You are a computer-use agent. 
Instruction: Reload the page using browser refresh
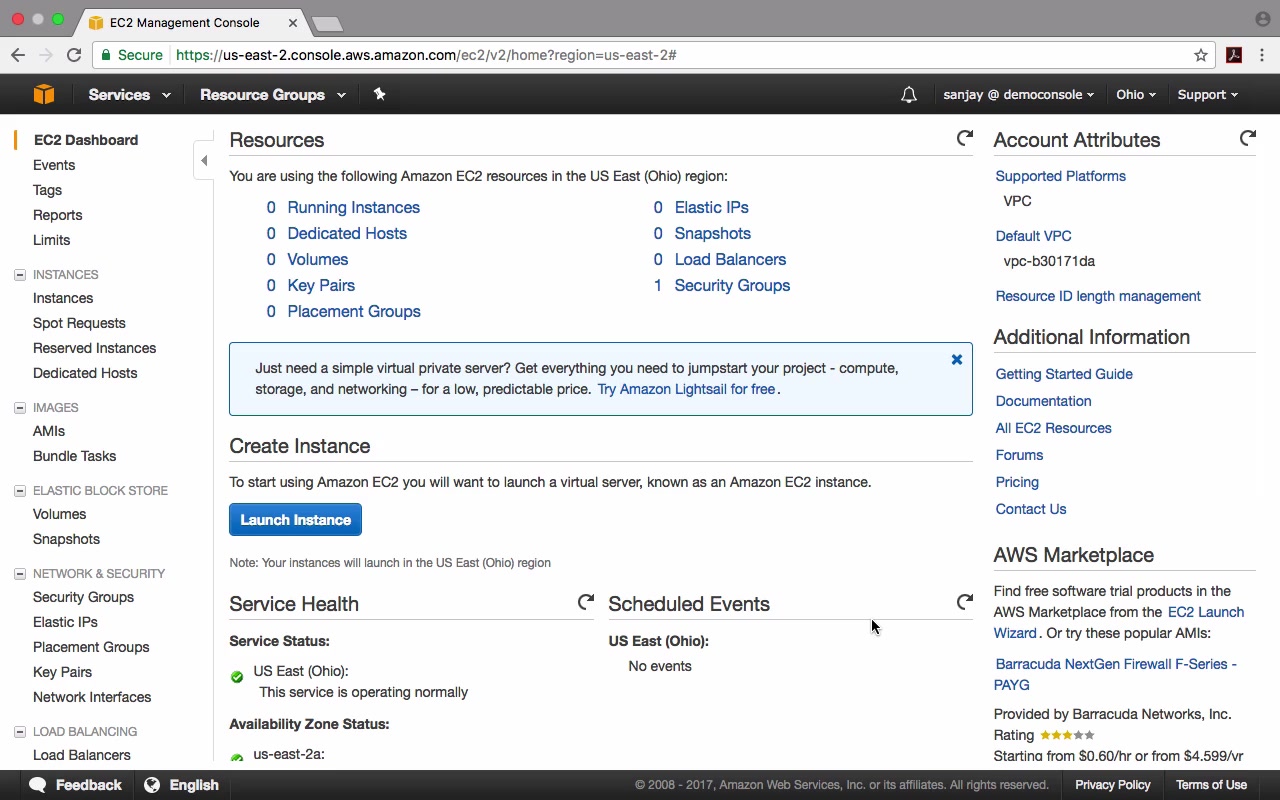[x=74, y=55]
